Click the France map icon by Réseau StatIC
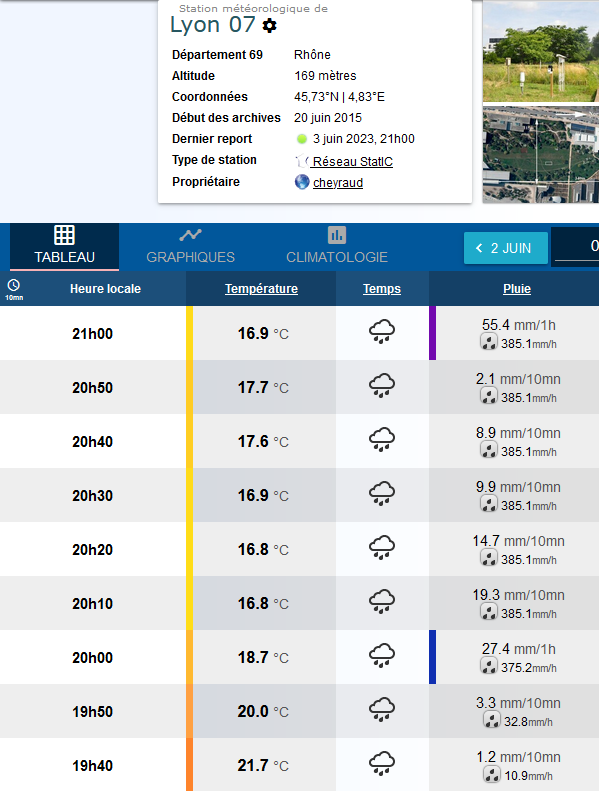Image resolution: width=599 pixels, height=791 pixels. tap(302, 161)
